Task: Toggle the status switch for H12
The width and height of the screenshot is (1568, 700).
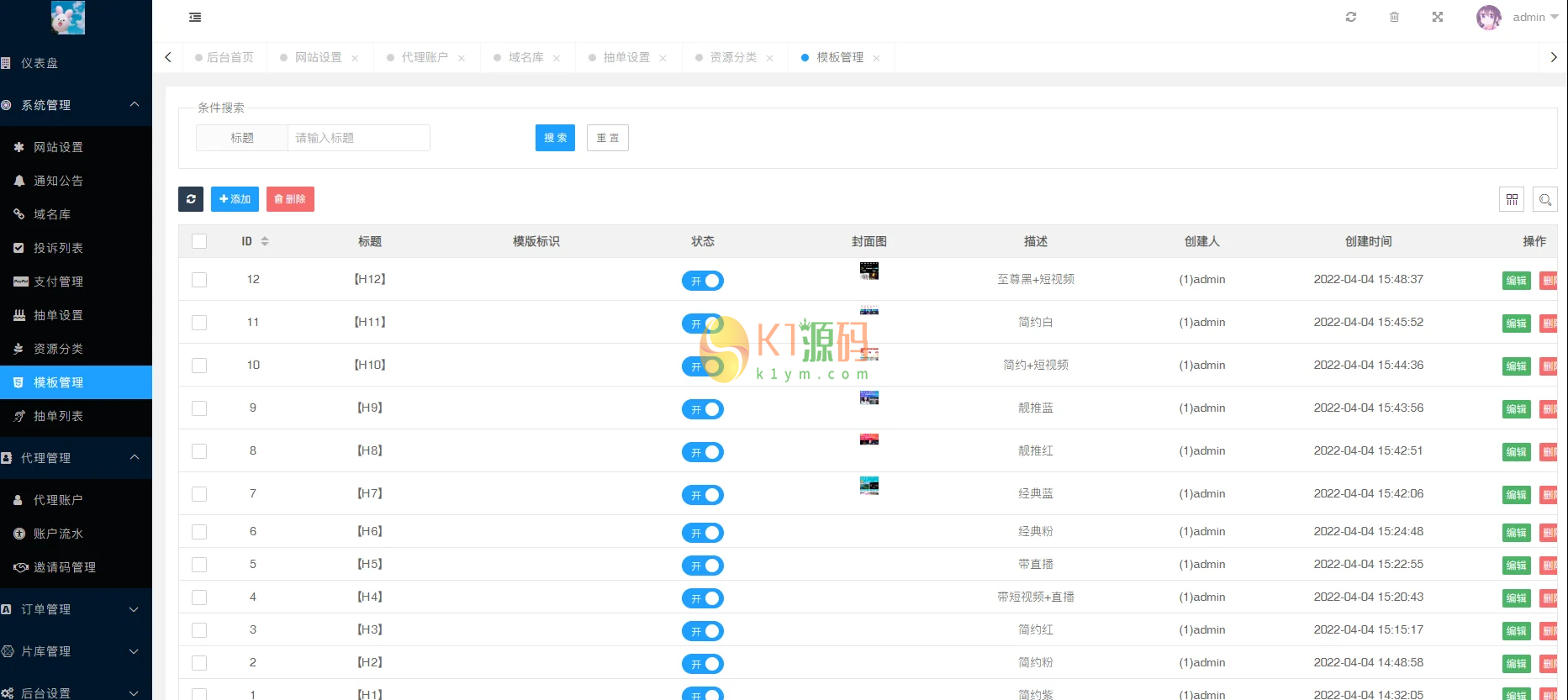Action: (702, 281)
